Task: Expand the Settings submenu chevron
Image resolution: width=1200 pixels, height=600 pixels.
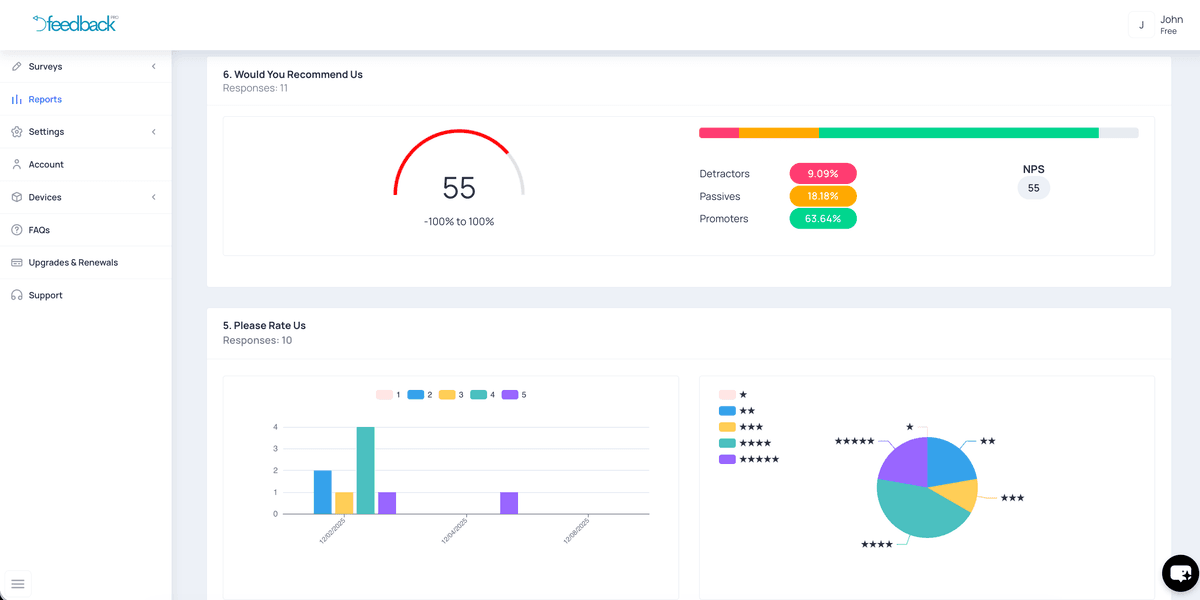Action: point(153,132)
